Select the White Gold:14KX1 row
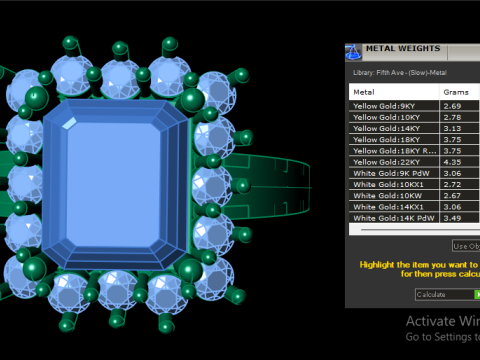Viewport: 480px width, 360px height. [414, 207]
